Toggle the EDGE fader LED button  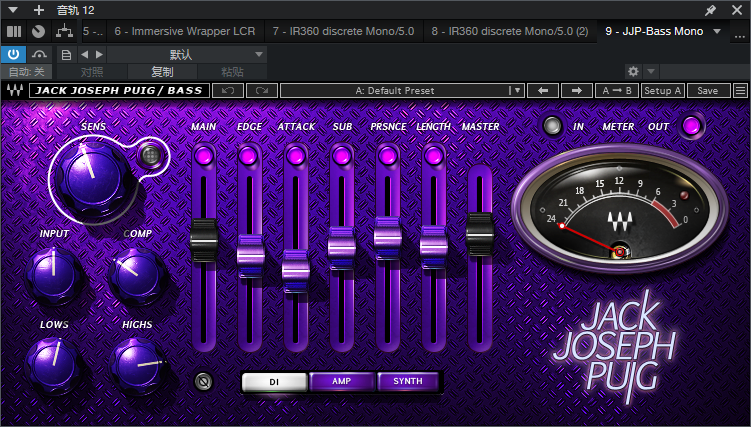(248, 156)
